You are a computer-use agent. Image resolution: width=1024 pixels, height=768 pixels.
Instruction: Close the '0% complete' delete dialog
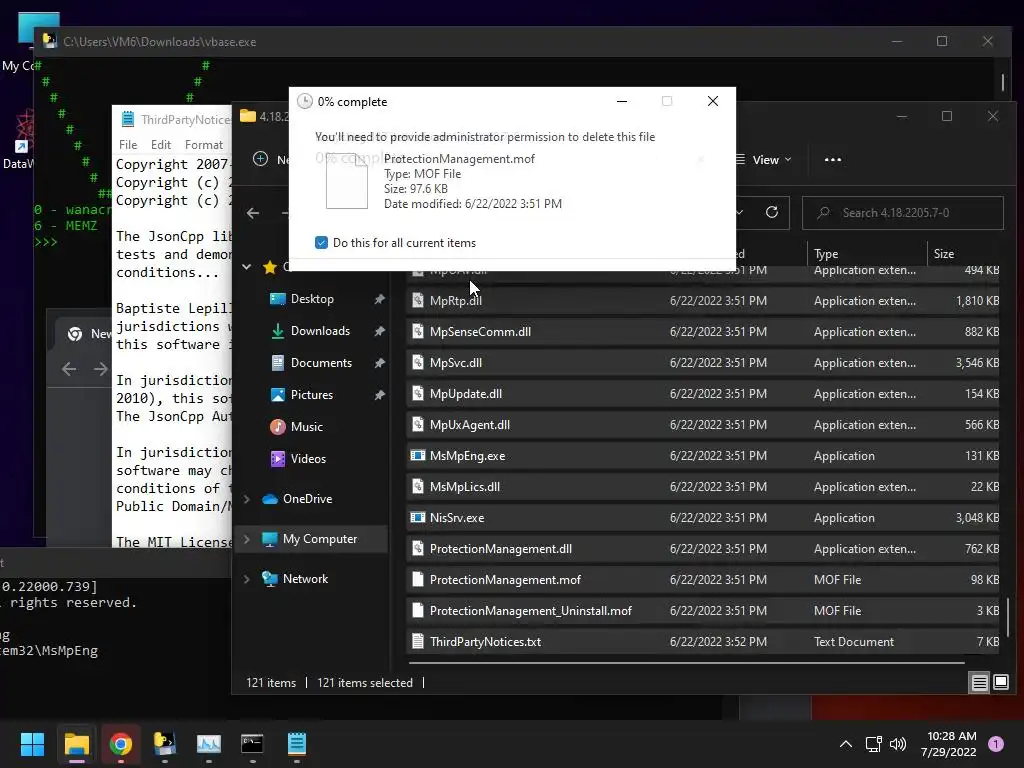pos(713,101)
